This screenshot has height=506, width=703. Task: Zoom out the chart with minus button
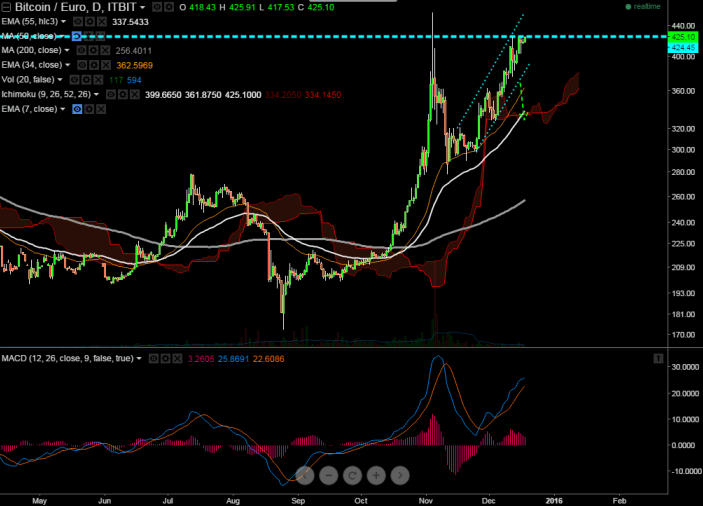pyautogui.click(x=329, y=476)
